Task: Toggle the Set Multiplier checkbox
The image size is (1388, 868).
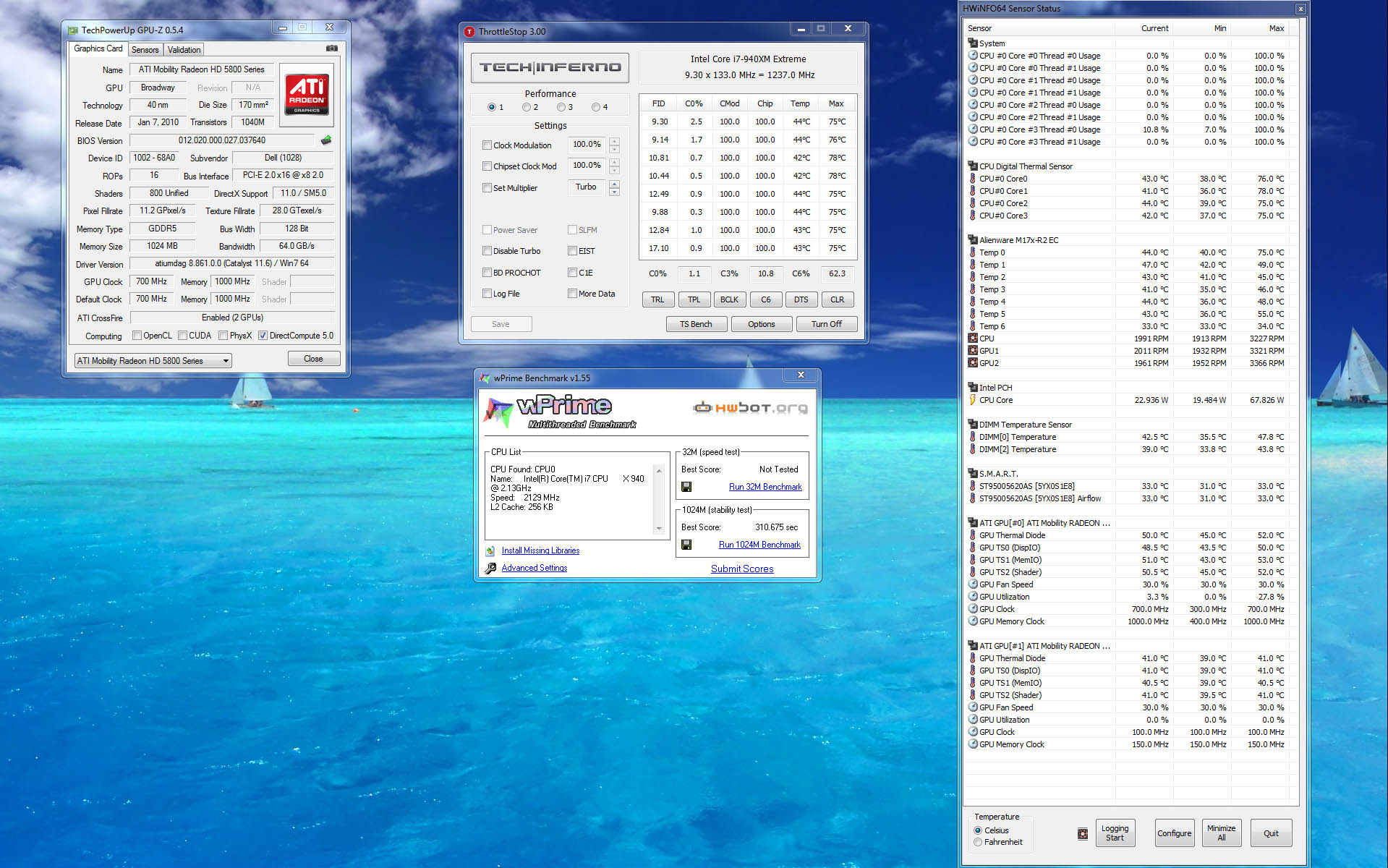Action: [487, 188]
